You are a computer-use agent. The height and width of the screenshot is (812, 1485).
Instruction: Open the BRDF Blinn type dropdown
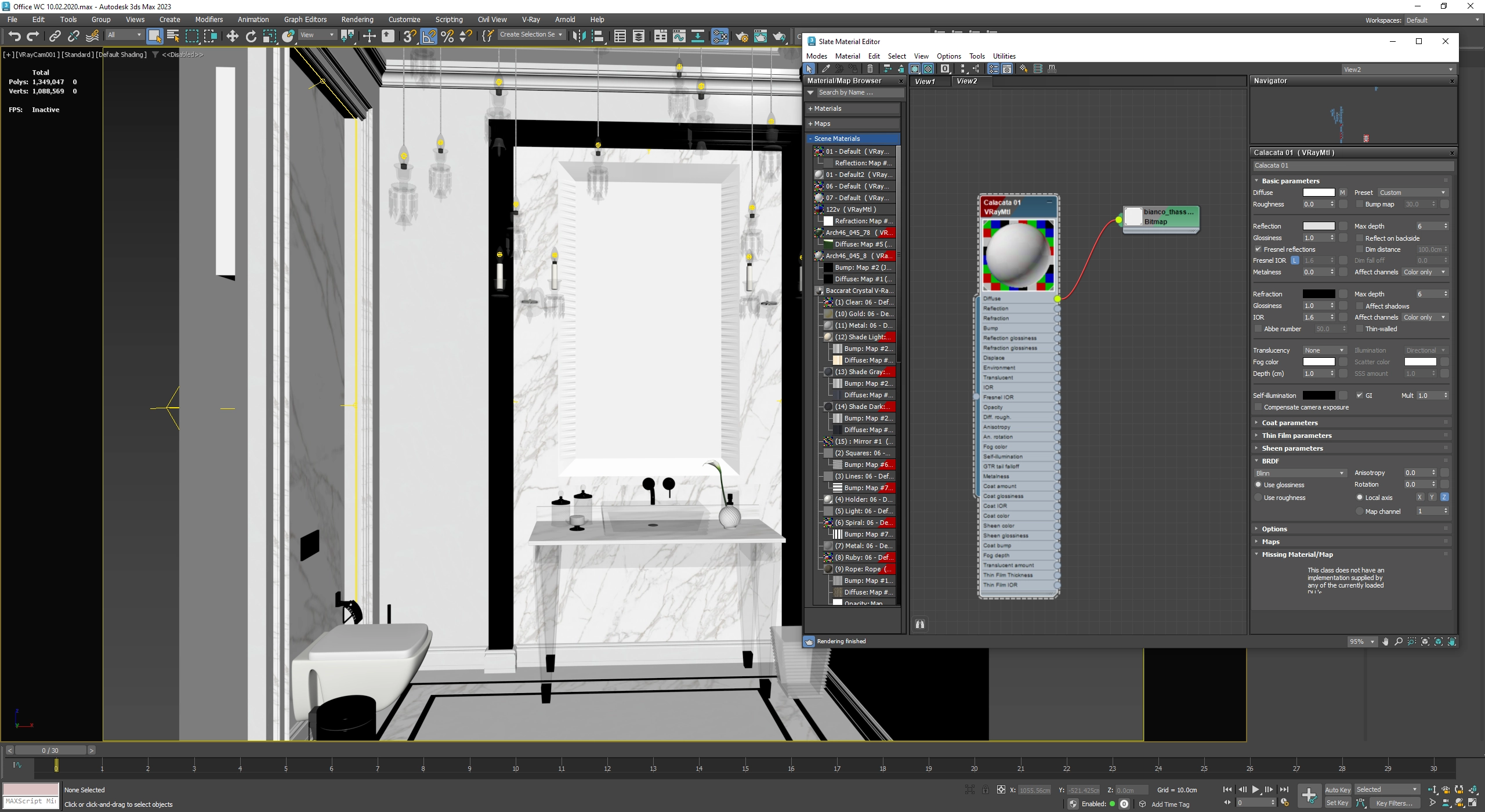1299,473
